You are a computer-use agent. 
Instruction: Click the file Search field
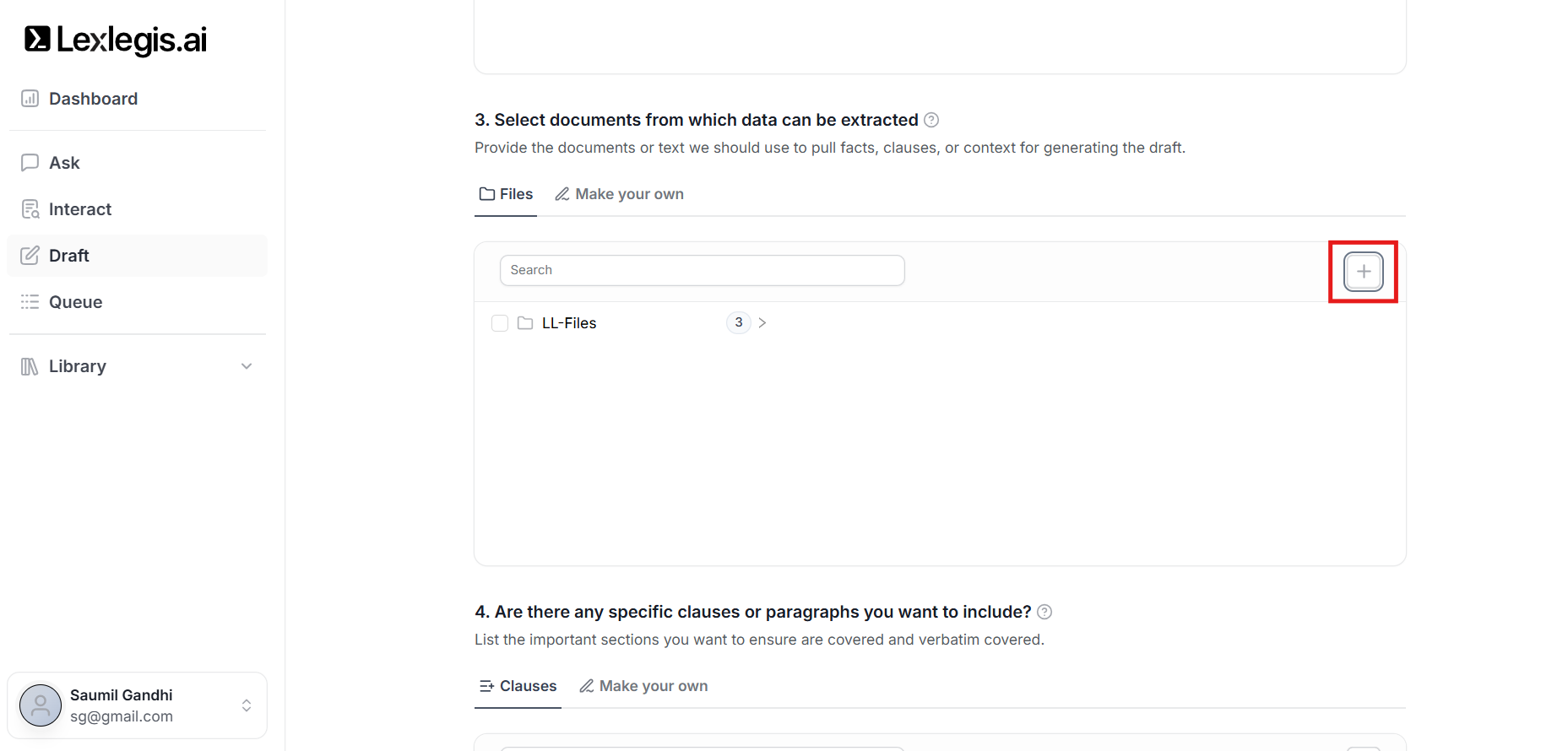[702, 270]
